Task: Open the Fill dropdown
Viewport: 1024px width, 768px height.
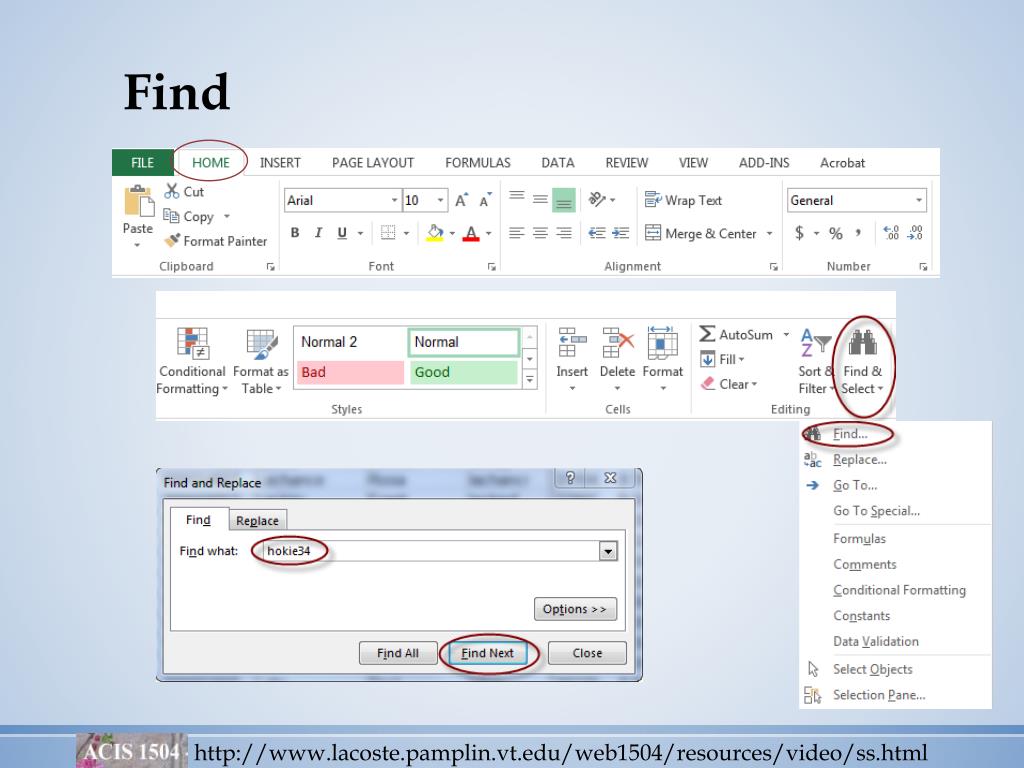Action: (x=722, y=359)
